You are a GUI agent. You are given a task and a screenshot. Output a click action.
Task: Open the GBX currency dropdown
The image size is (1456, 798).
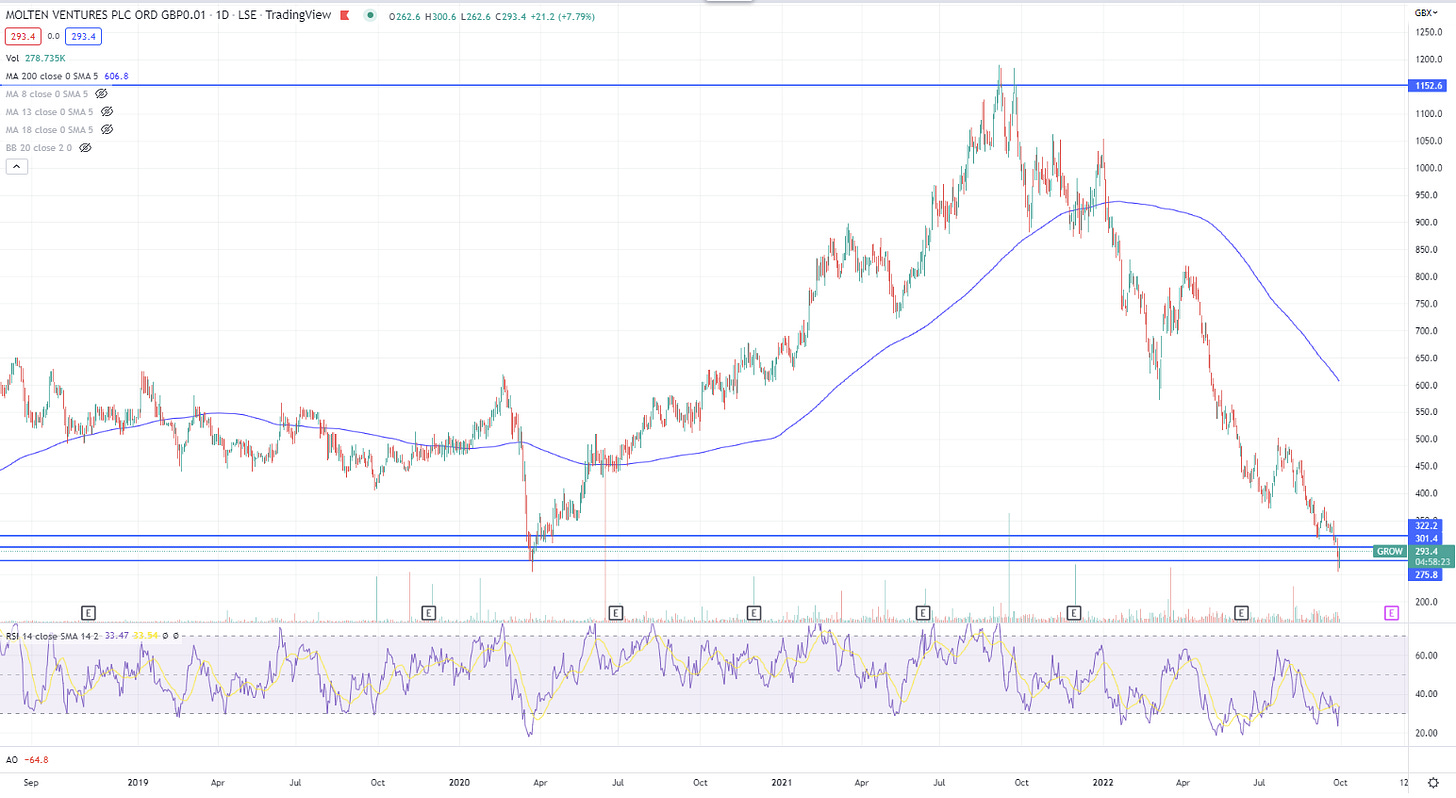tap(1425, 13)
